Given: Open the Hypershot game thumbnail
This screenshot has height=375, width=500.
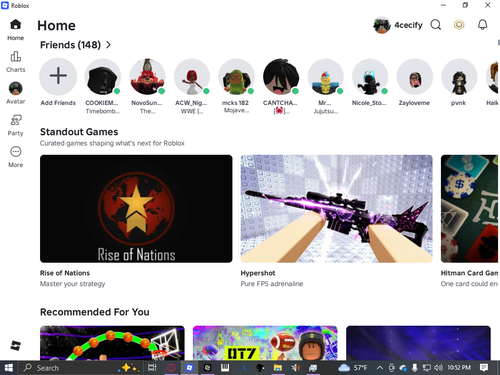Looking at the screenshot, I should (x=337, y=209).
